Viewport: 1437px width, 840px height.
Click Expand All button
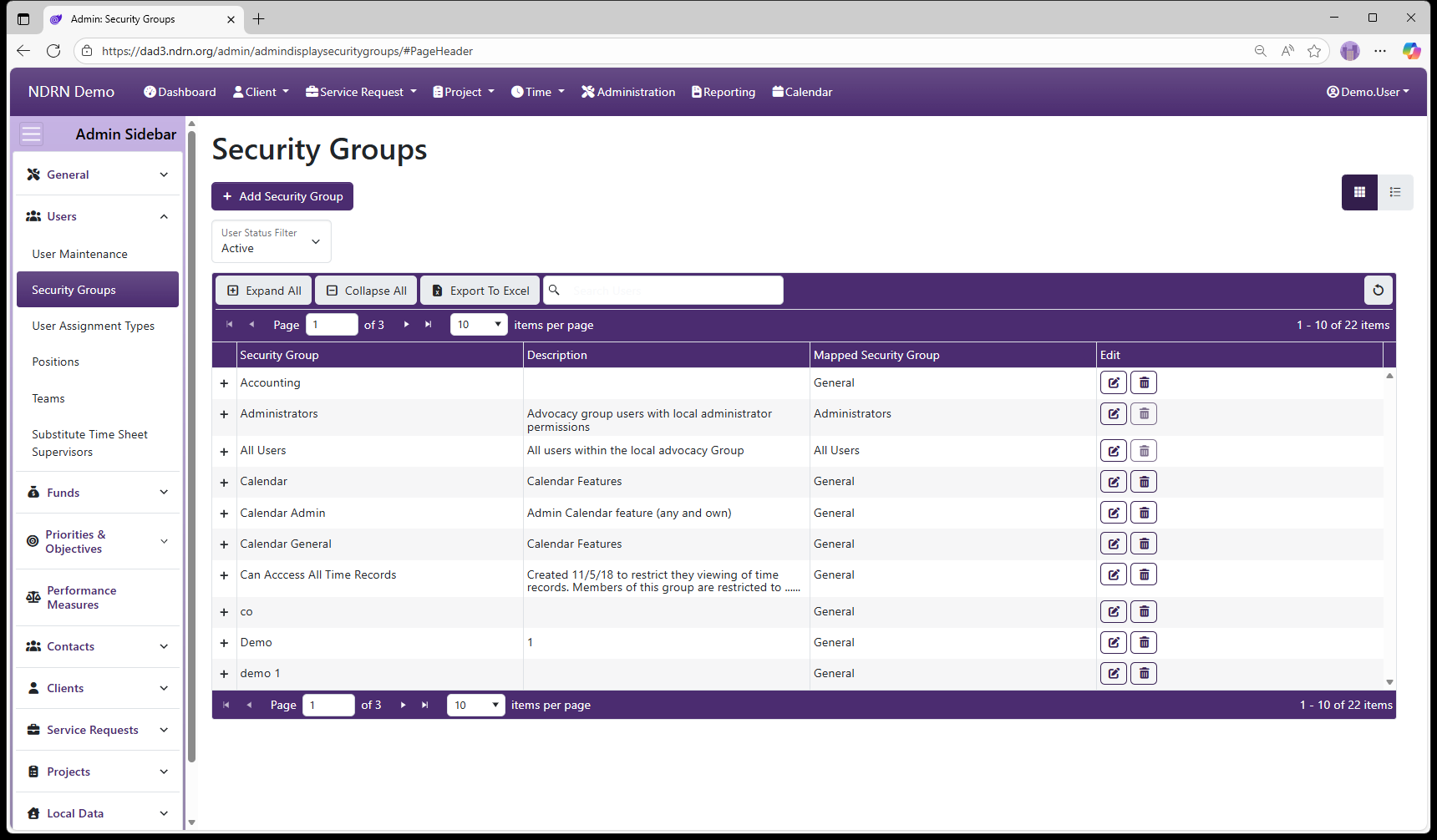click(264, 291)
